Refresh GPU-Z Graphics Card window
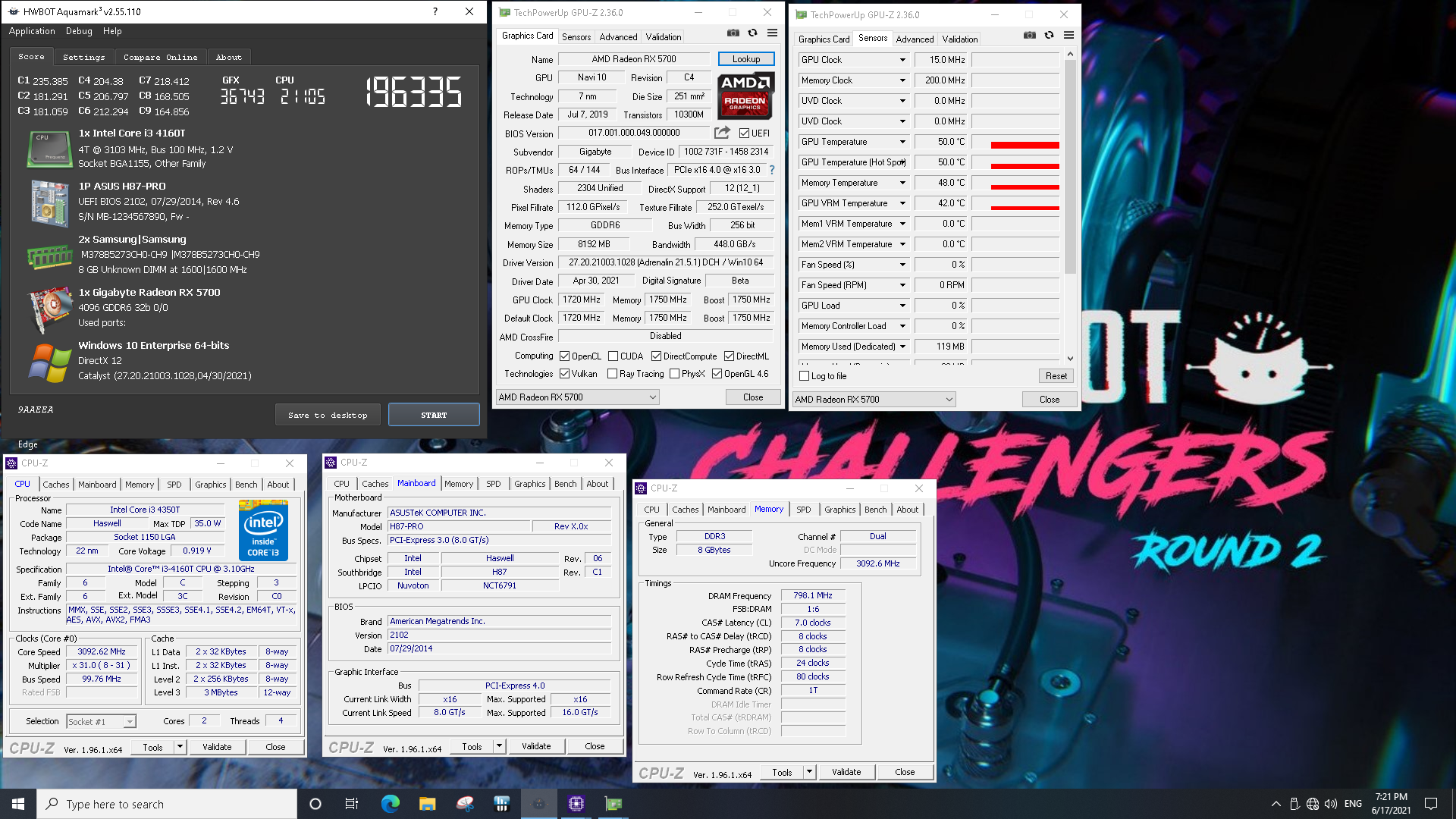The width and height of the screenshot is (1456, 819). click(752, 33)
